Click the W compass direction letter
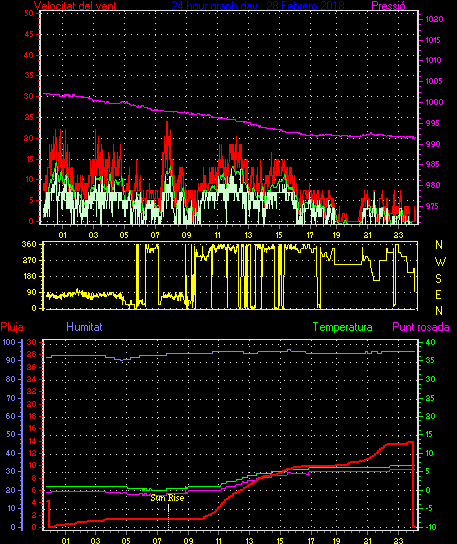The width and height of the screenshot is (457, 544). tap(440, 262)
